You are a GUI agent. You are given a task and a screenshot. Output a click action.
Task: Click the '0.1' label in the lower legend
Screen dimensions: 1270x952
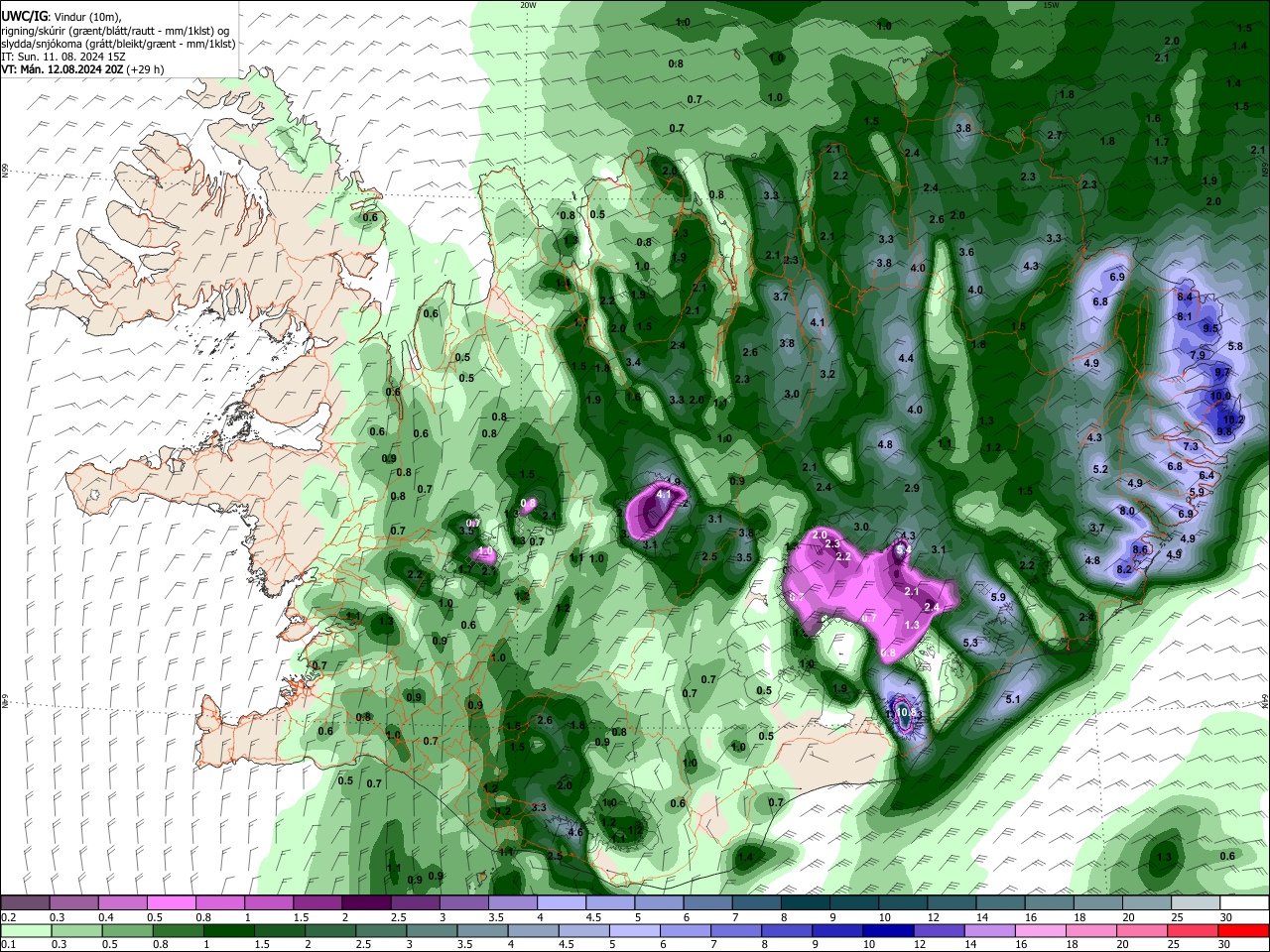coord(8,944)
